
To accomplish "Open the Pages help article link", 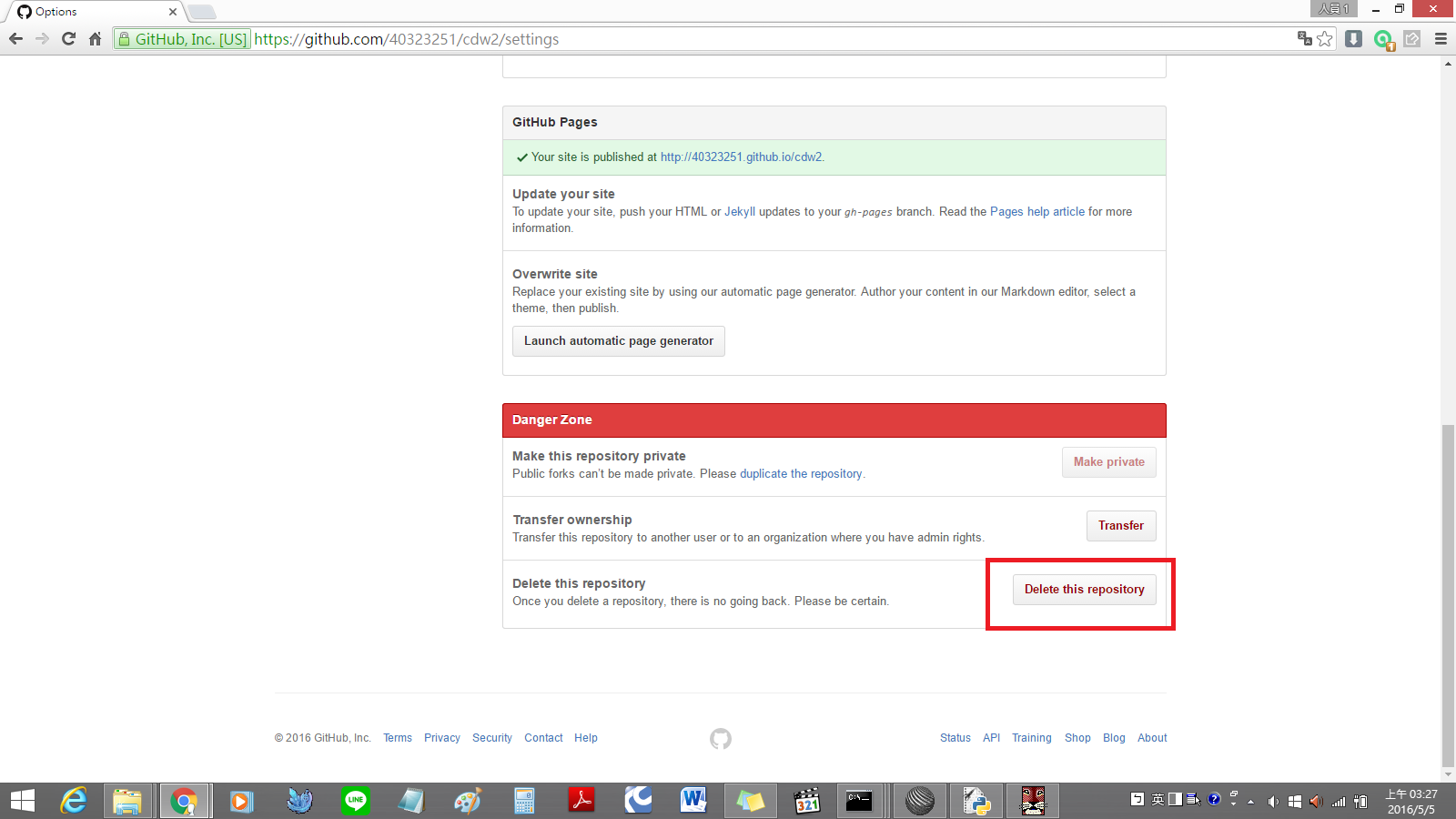I will tap(1037, 211).
